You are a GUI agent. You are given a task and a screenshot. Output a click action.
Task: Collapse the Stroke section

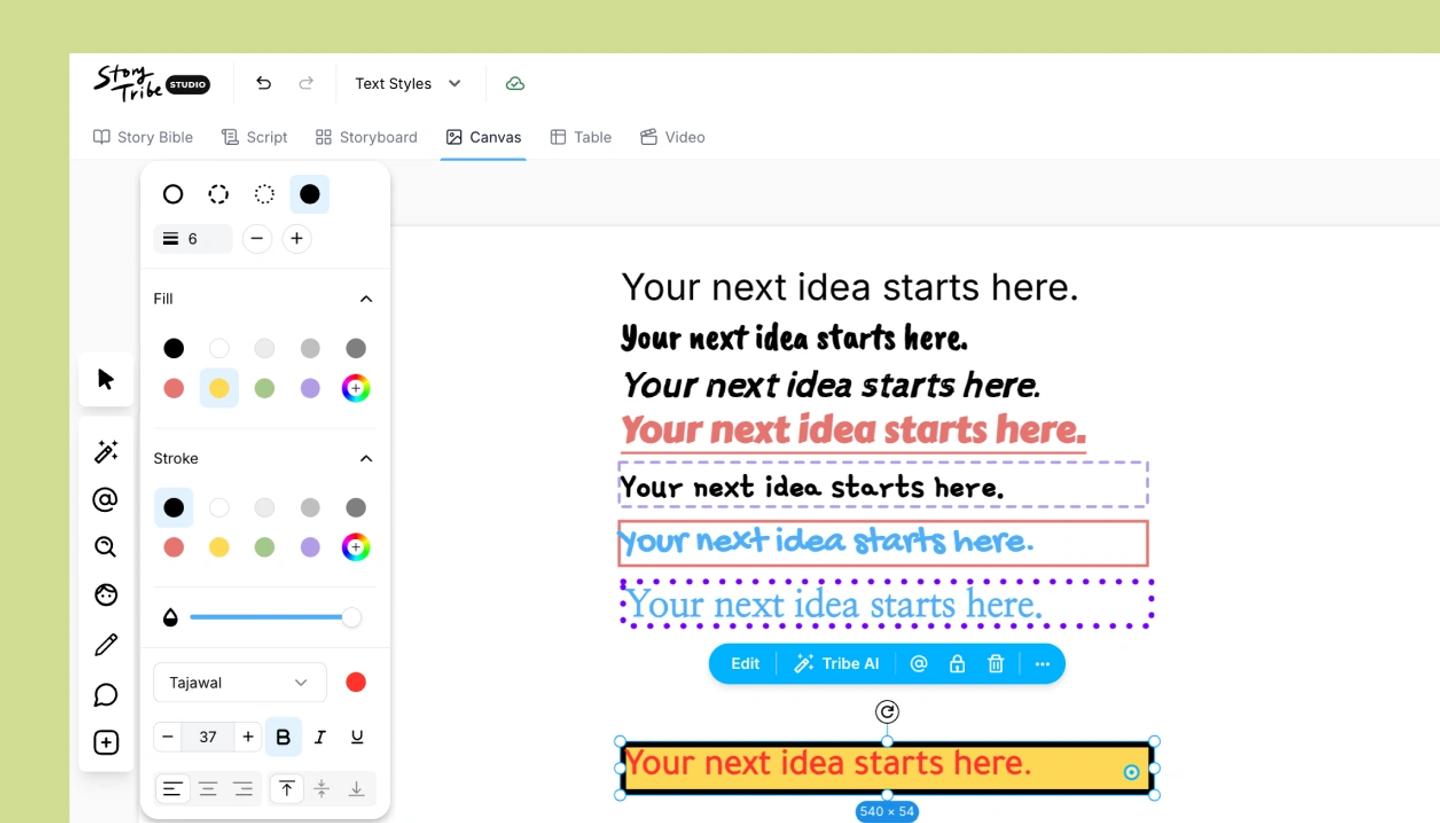point(366,458)
